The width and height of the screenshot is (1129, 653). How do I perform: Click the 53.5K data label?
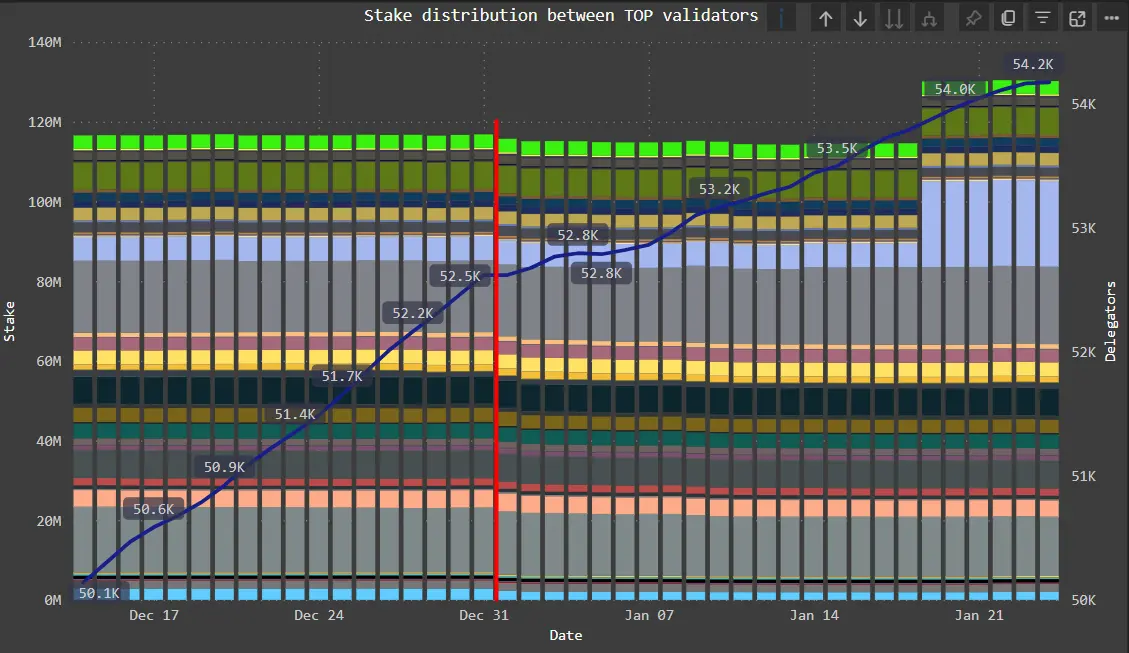837,149
